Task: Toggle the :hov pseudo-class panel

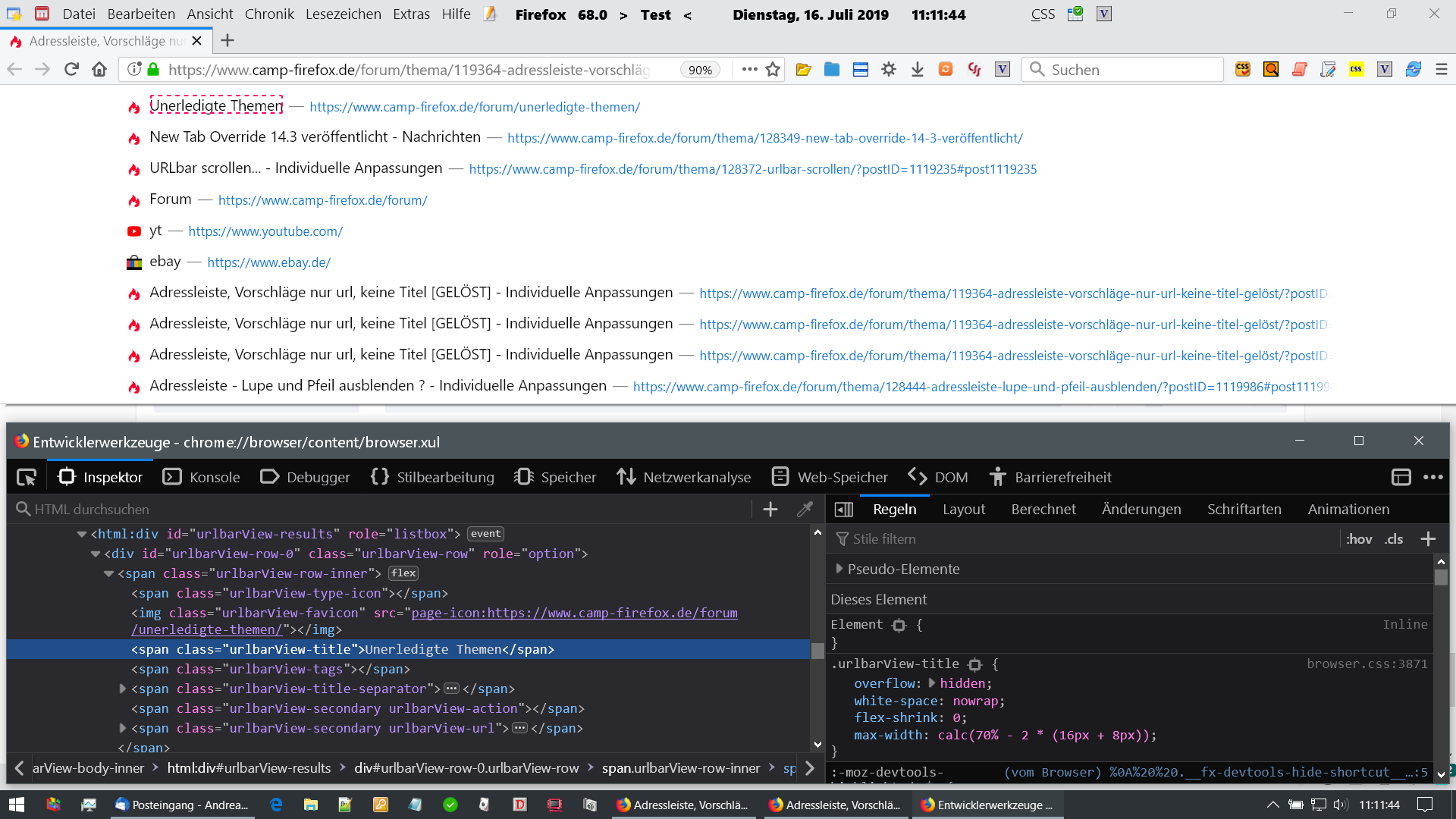Action: pyautogui.click(x=1359, y=539)
